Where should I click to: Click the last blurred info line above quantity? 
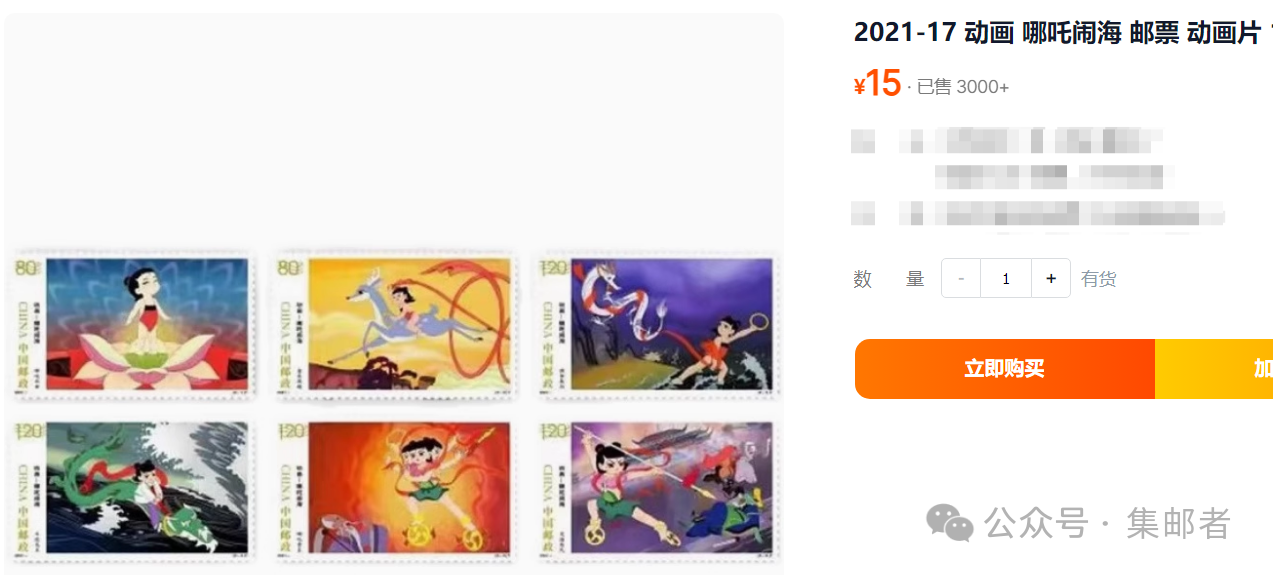[x=1038, y=213]
